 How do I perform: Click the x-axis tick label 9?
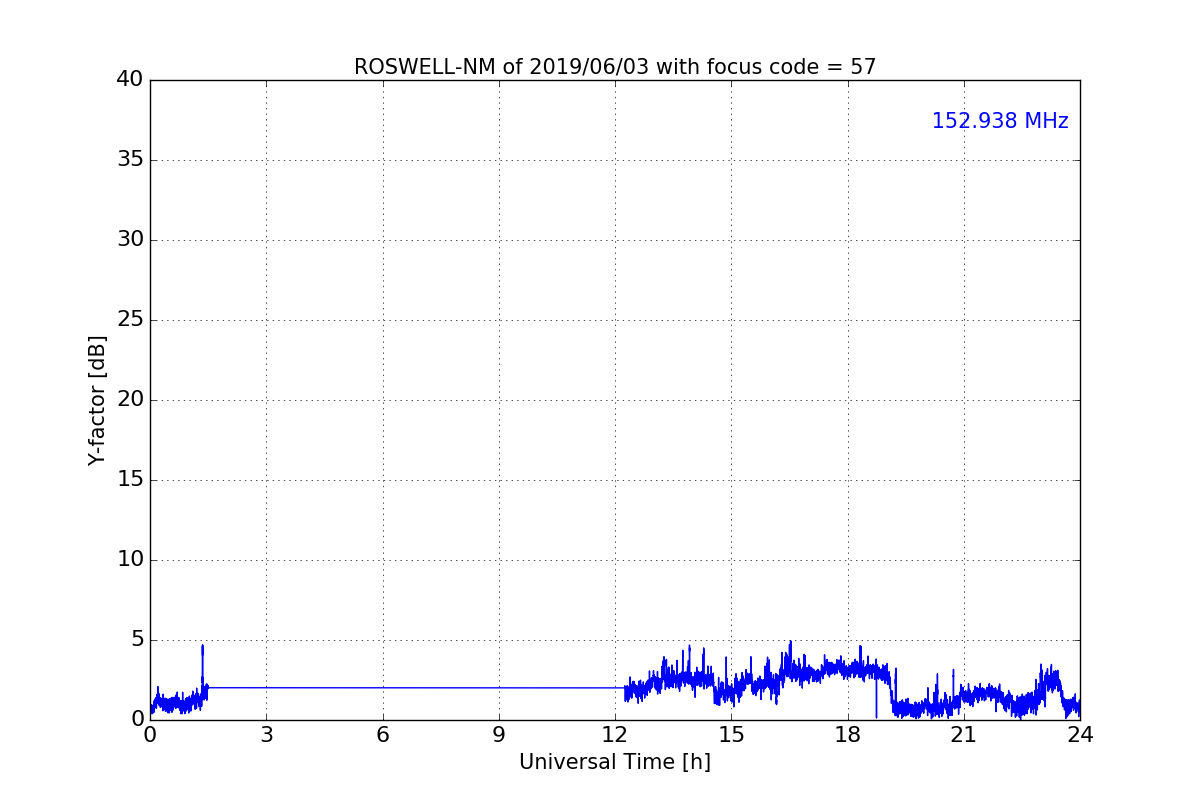tap(499, 734)
